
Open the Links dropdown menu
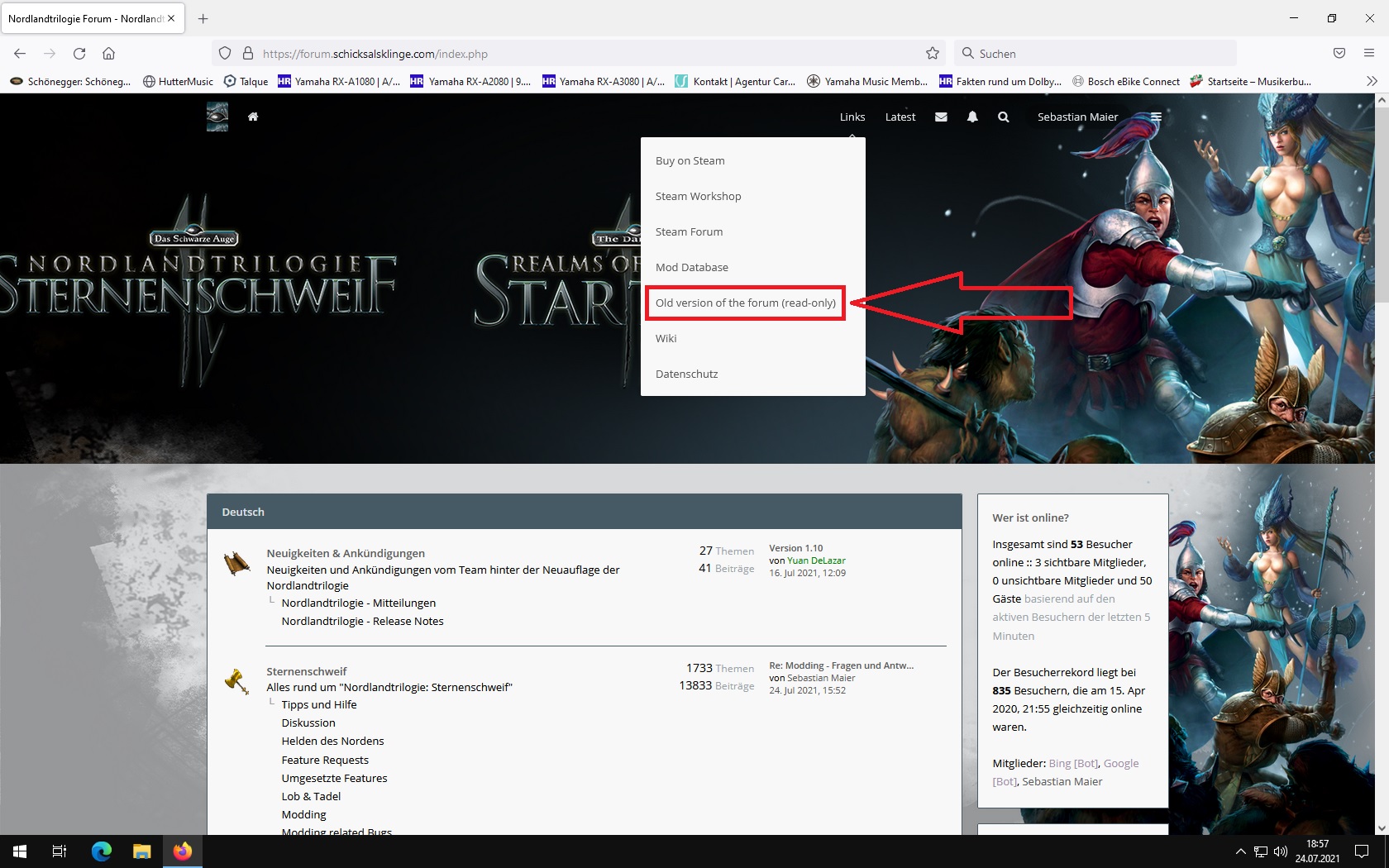click(852, 117)
